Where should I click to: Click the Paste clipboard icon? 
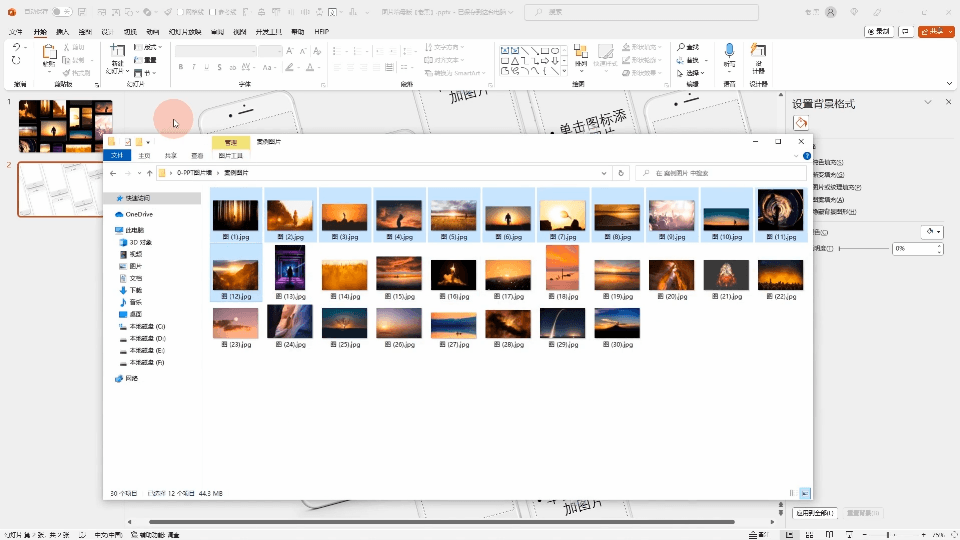(x=49, y=53)
